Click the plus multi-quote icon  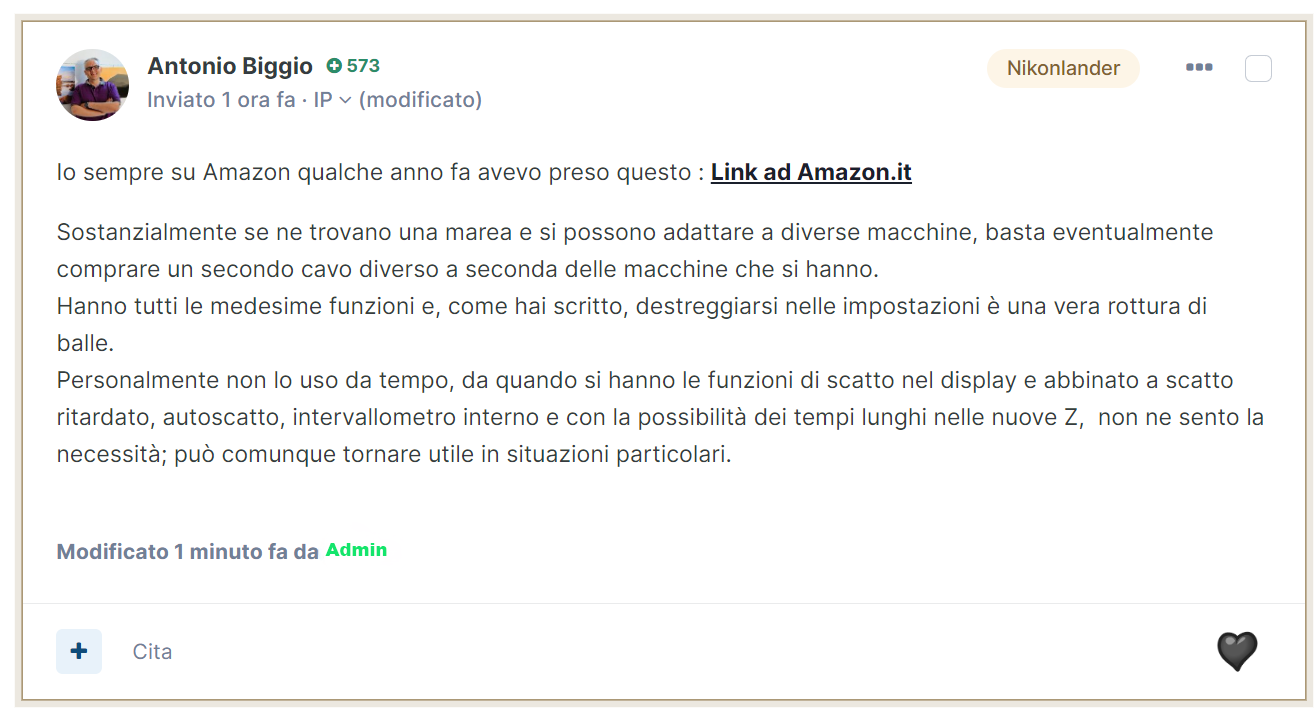tap(79, 651)
